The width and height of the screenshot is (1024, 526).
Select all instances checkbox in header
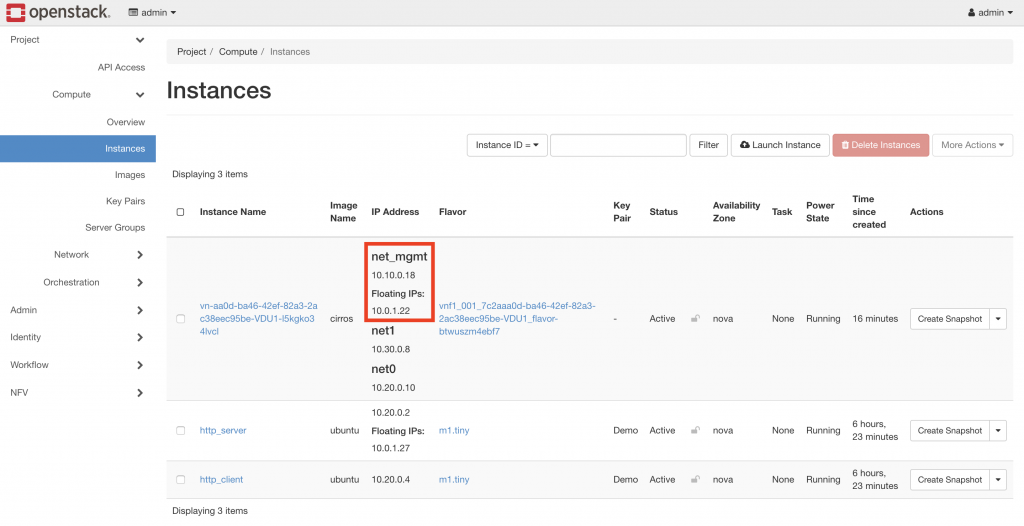180,212
